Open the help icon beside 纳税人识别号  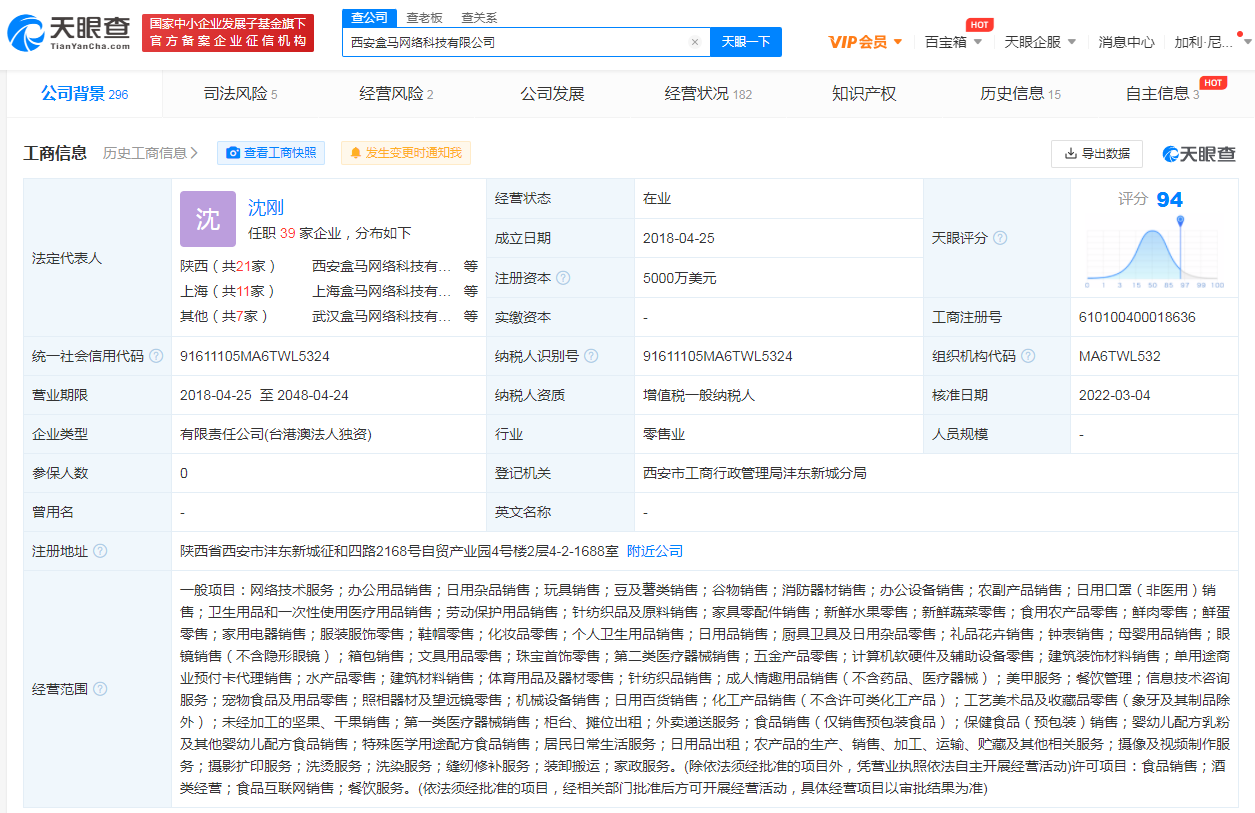coord(591,356)
